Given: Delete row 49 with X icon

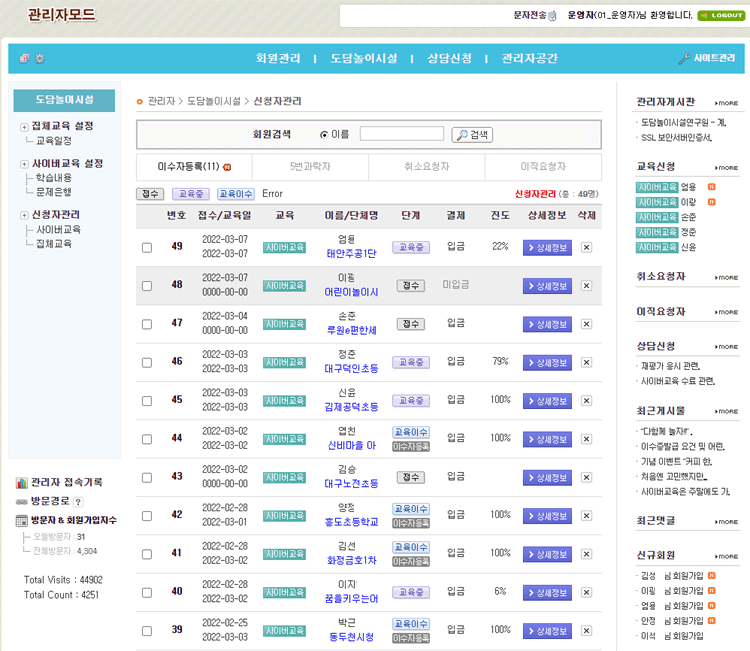Looking at the screenshot, I should 586,247.
